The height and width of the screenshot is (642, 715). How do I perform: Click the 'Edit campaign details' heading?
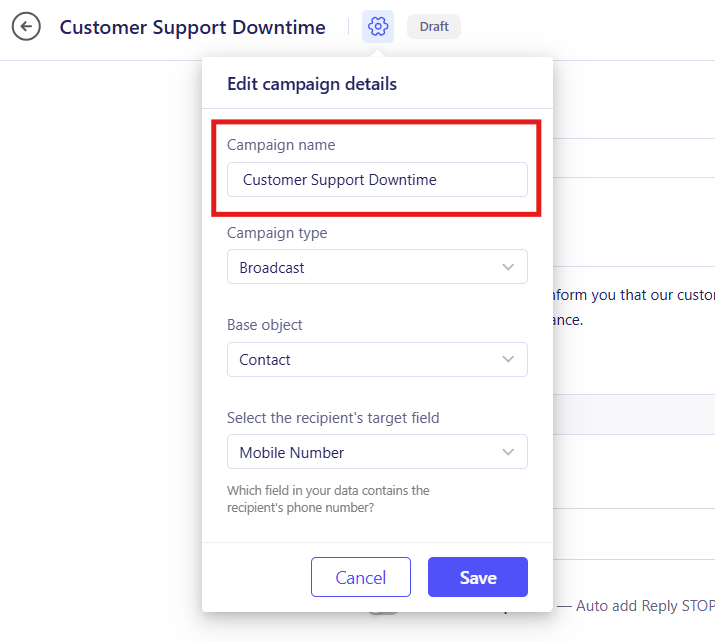(312, 84)
